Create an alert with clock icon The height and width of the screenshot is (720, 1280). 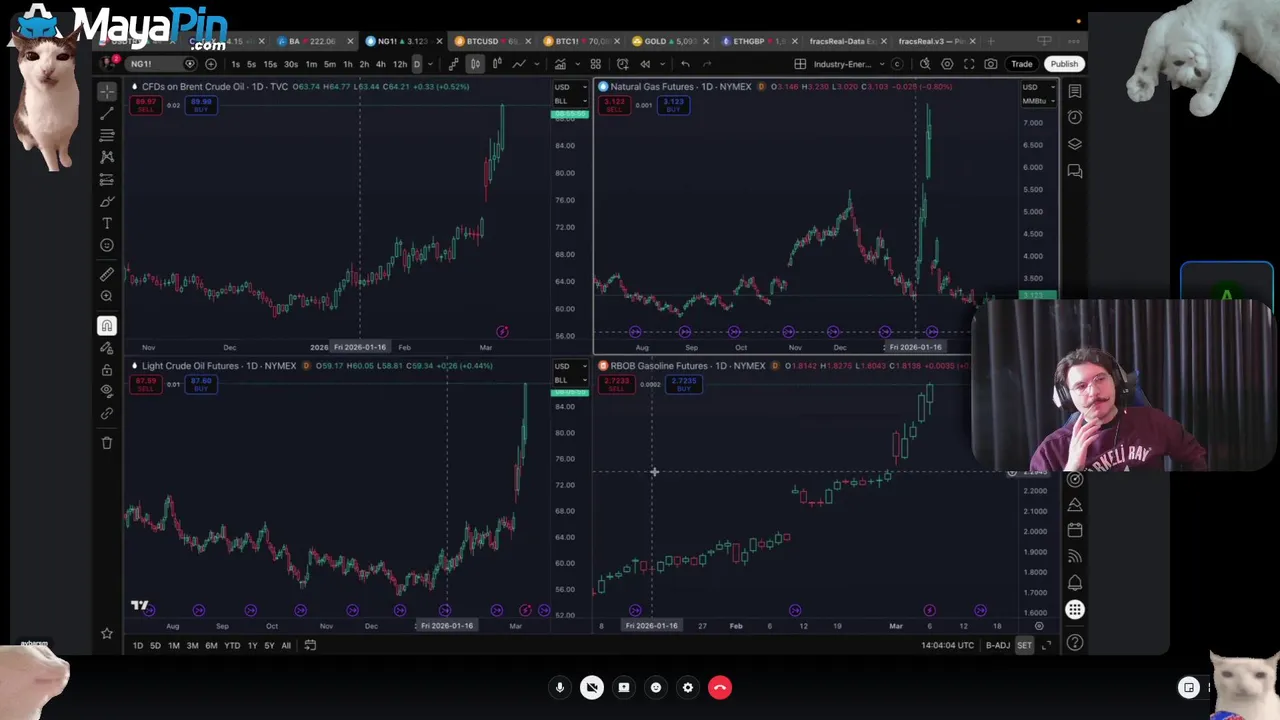pyautogui.click(x=622, y=64)
